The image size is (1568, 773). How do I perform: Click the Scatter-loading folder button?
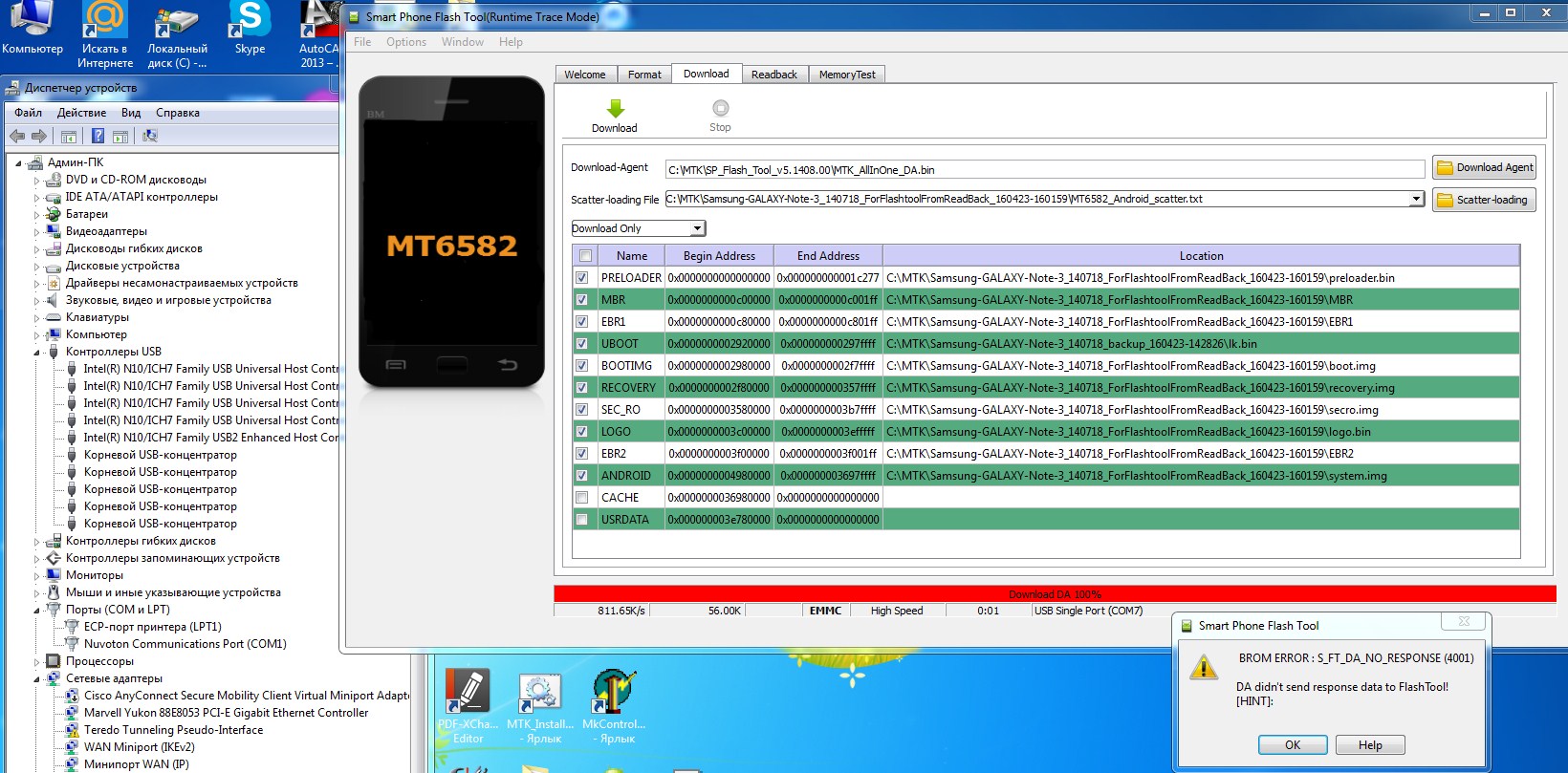click(x=1484, y=200)
